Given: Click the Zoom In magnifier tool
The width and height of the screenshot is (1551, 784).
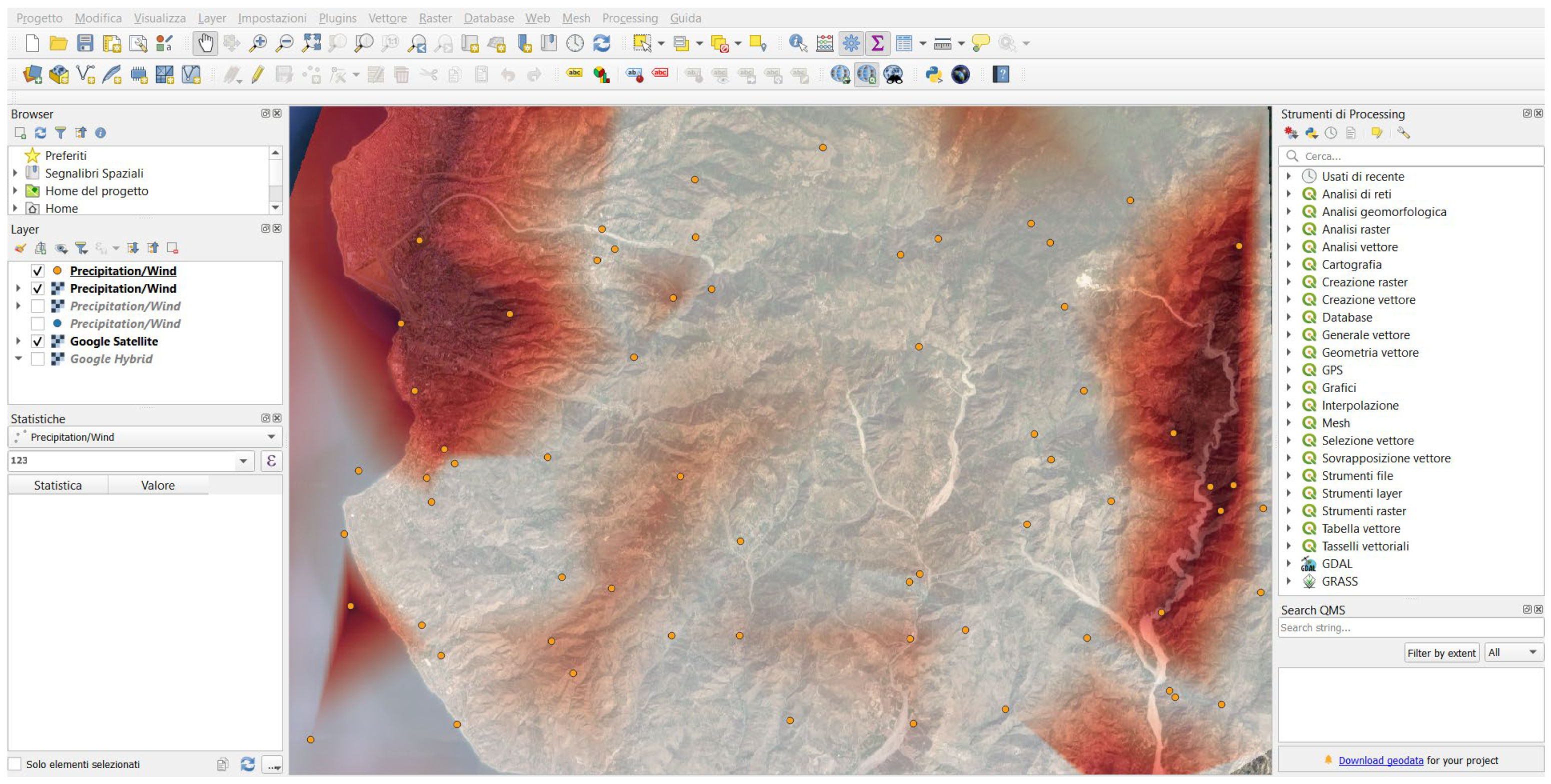Looking at the screenshot, I should click(x=258, y=43).
